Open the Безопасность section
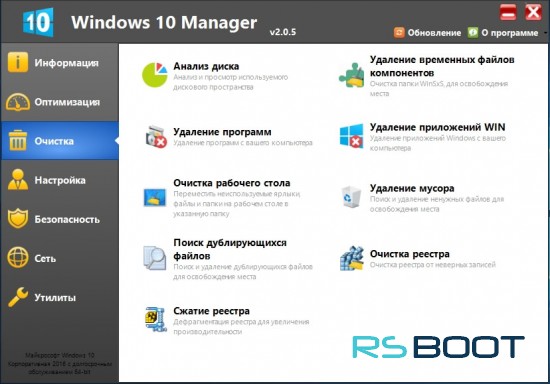This screenshot has width=550, height=384. [x=60, y=219]
